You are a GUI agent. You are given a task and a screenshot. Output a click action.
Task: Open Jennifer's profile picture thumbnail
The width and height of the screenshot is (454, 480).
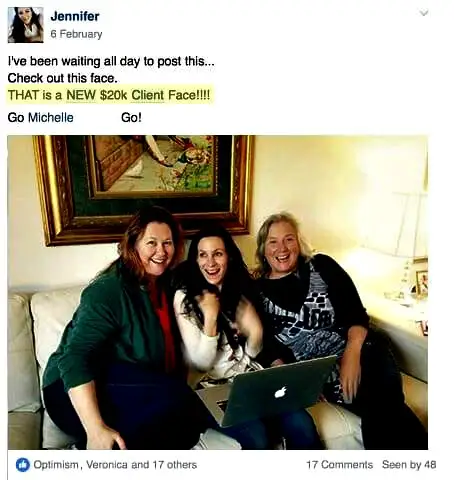[x=26, y=25]
